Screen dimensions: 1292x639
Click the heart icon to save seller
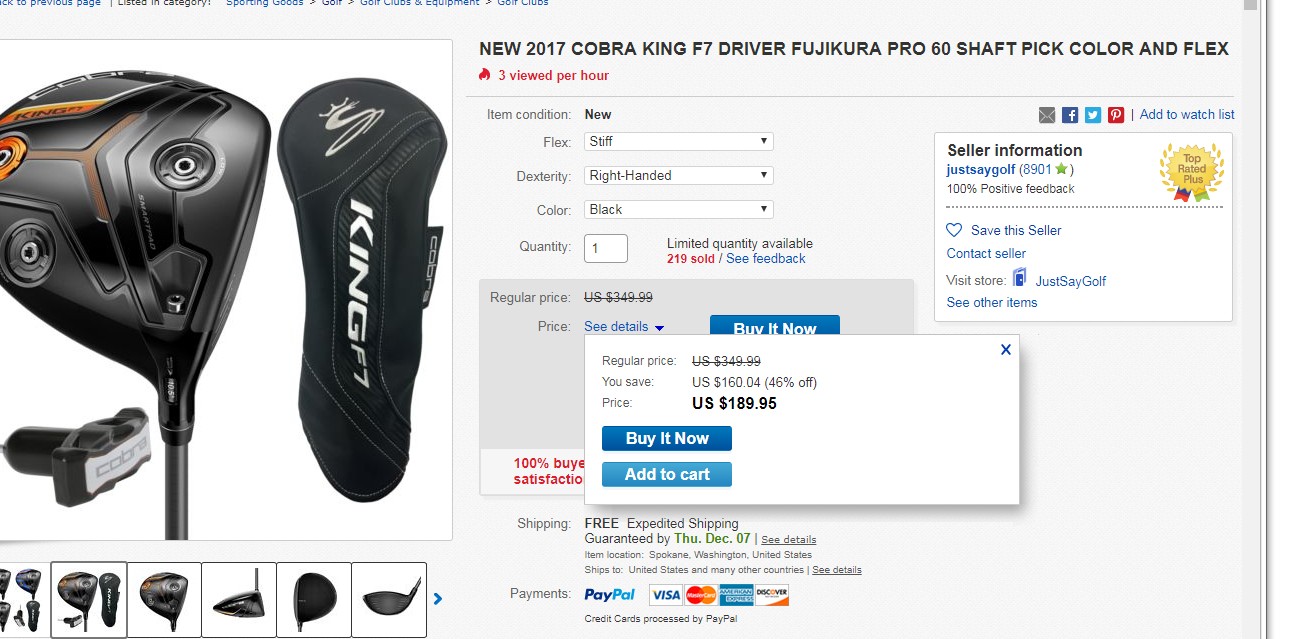click(954, 230)
